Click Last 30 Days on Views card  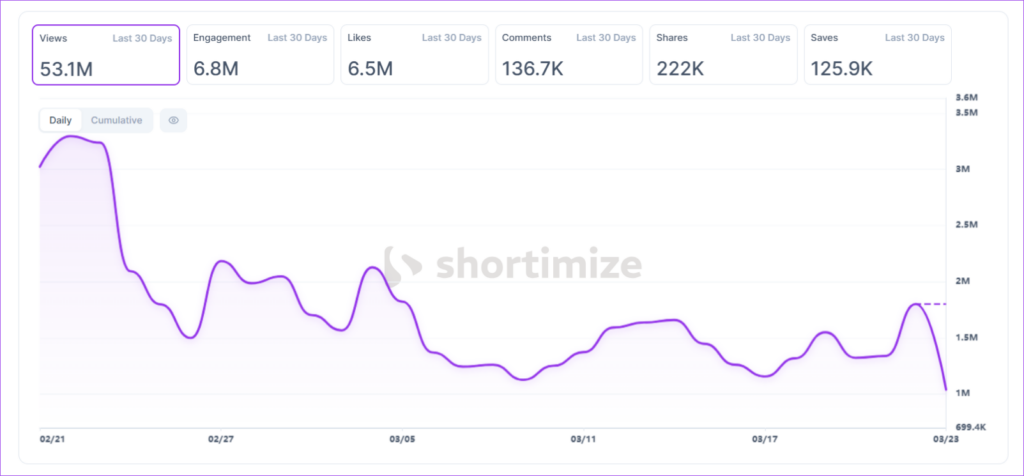click(142, 38)
